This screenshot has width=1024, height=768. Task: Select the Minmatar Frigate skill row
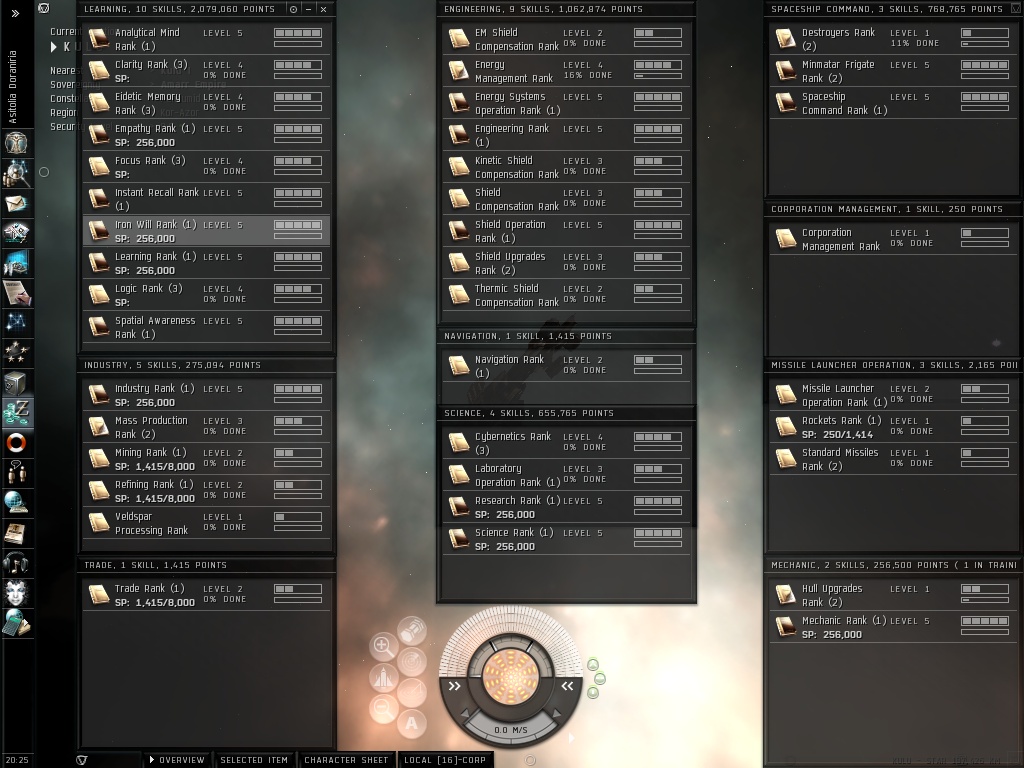pyautogui.click(x=894, y=71)
